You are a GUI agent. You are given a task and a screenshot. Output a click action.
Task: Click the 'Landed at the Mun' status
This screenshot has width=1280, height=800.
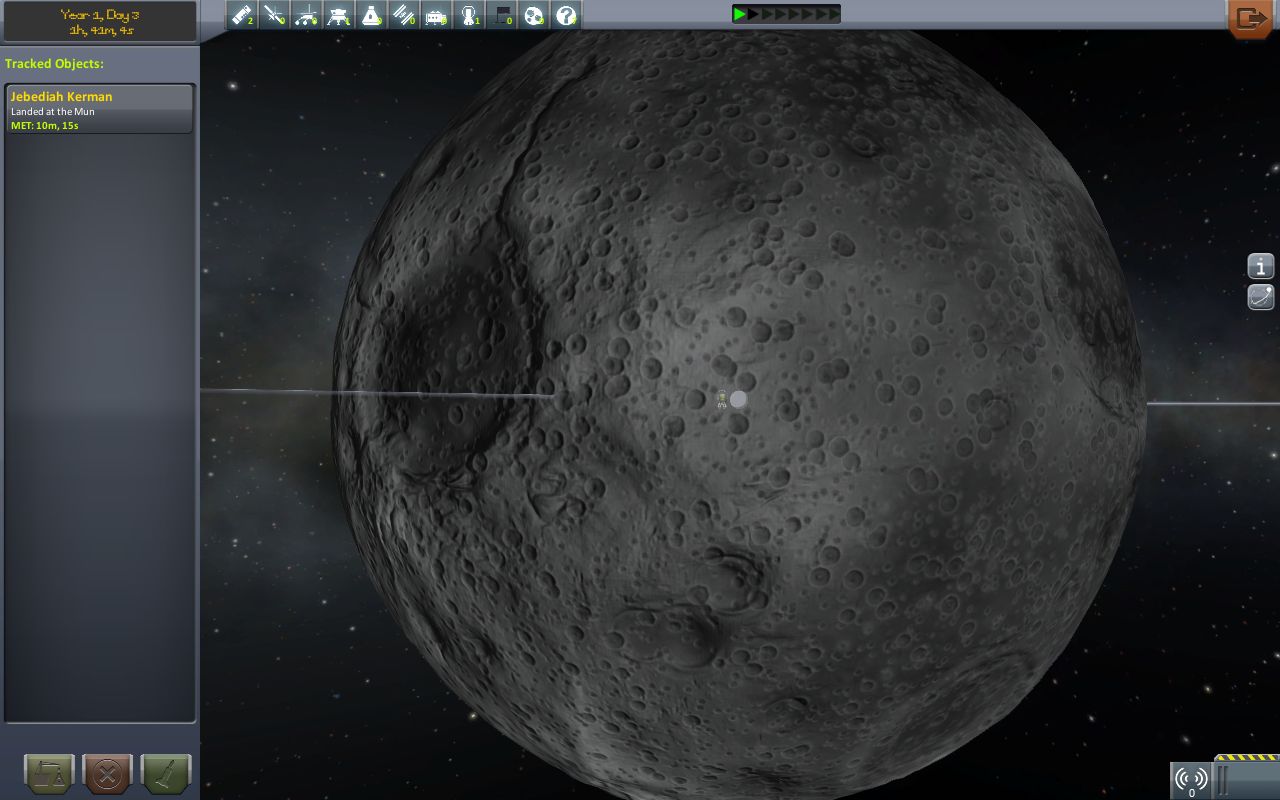(52, 112)
